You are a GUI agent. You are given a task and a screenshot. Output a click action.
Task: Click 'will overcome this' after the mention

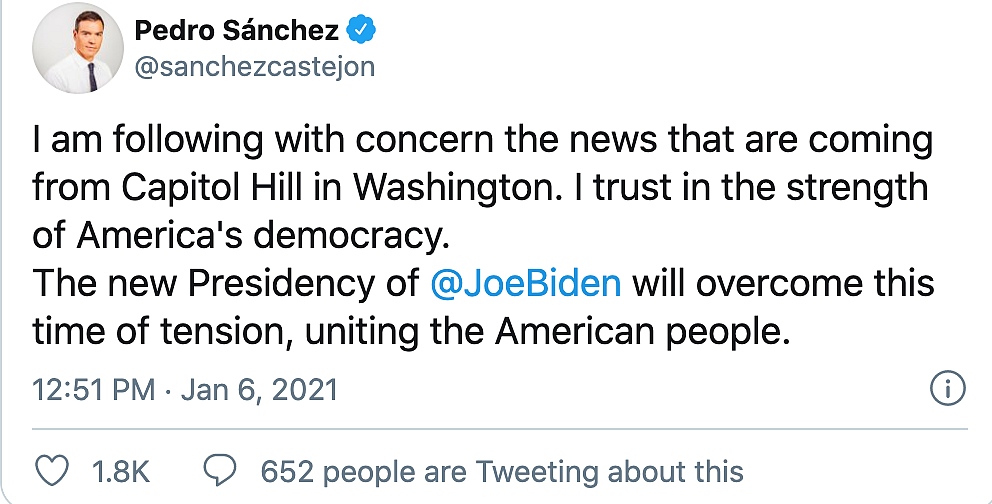point(783,284)
